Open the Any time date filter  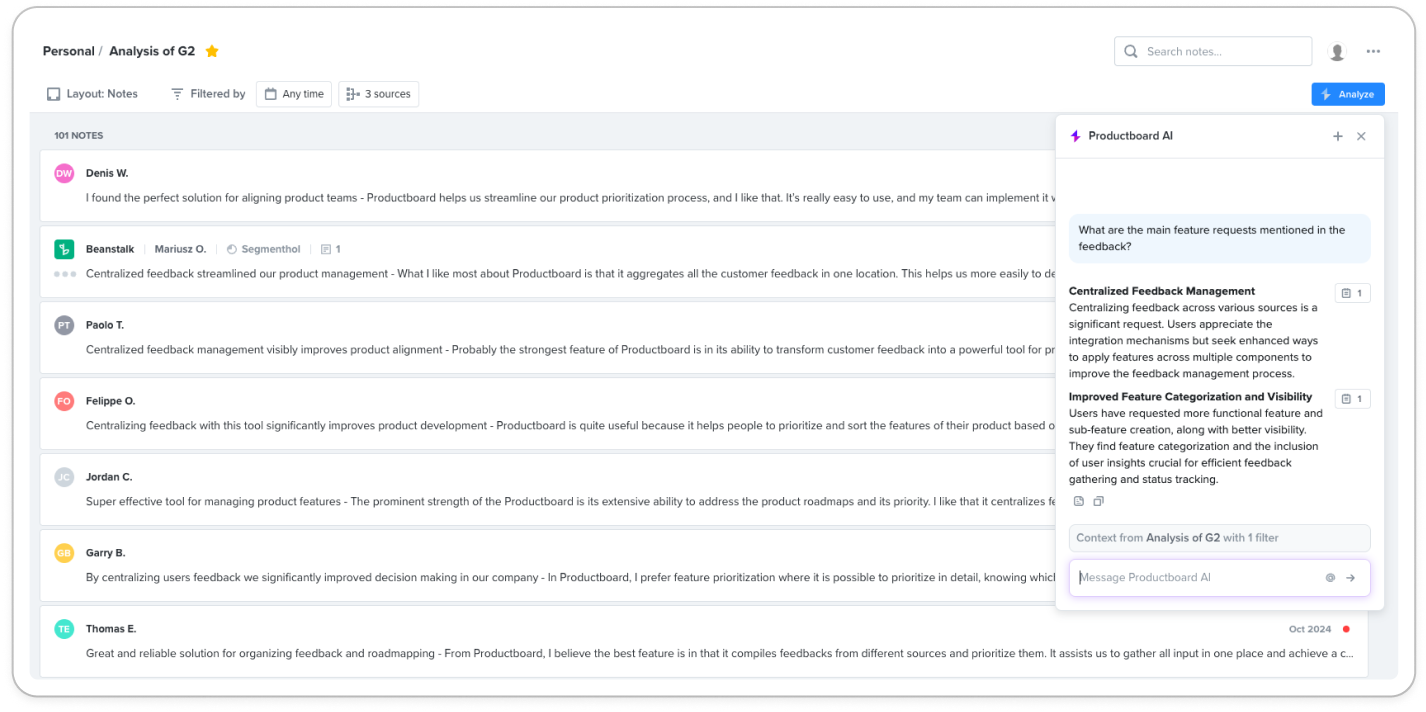coord(294,94)
